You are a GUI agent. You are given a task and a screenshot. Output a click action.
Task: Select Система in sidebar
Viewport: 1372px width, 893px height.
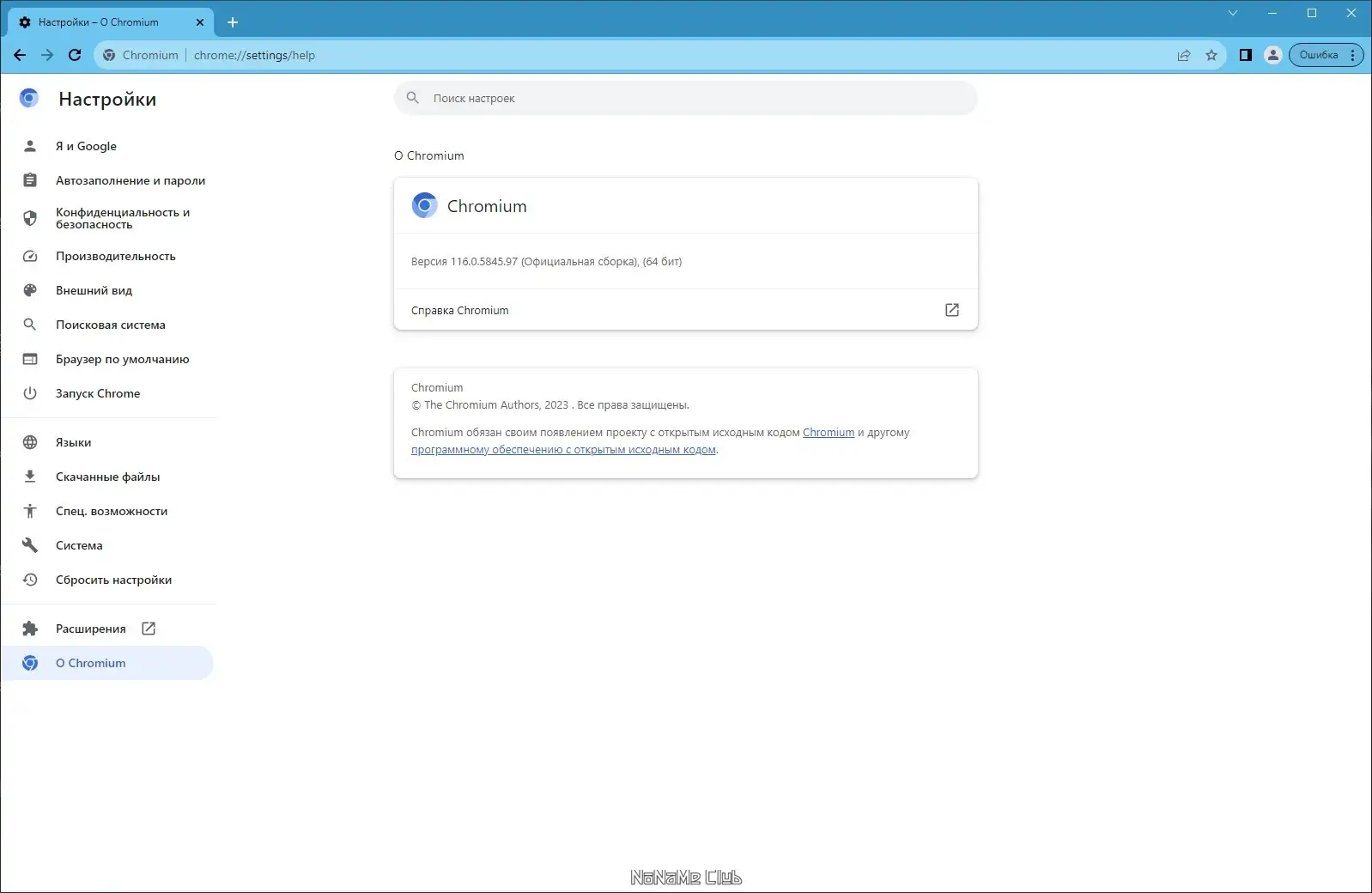(108, 545)
